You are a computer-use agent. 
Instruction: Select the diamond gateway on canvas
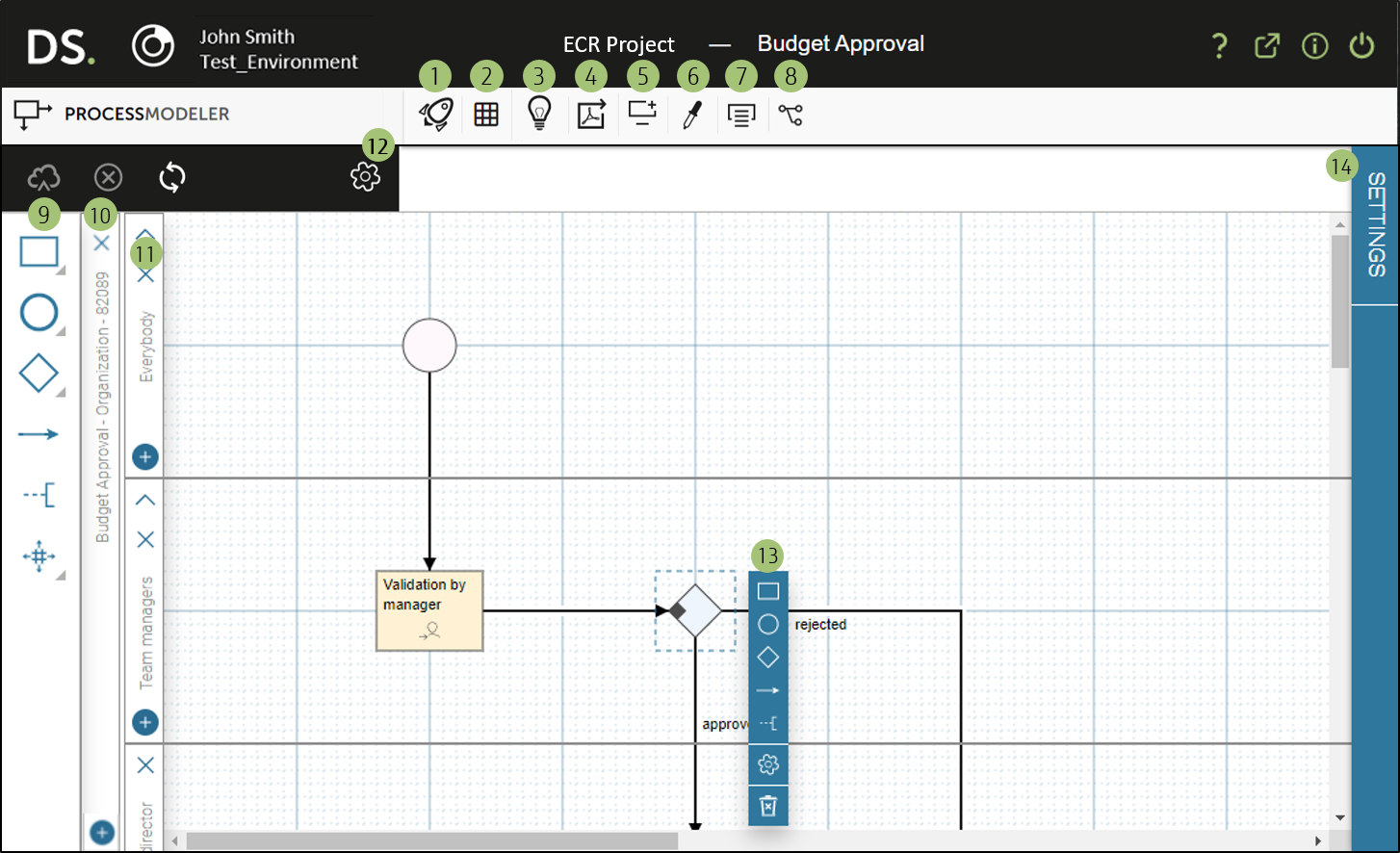695,610
